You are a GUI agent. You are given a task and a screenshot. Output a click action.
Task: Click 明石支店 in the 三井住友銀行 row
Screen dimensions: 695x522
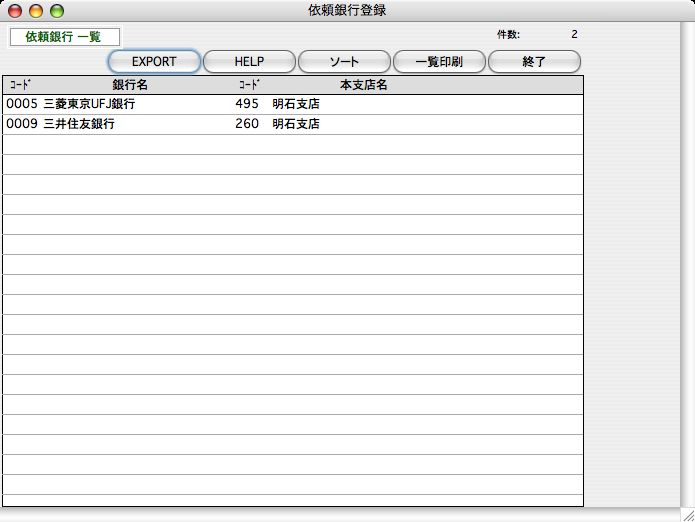pos(296,124)
